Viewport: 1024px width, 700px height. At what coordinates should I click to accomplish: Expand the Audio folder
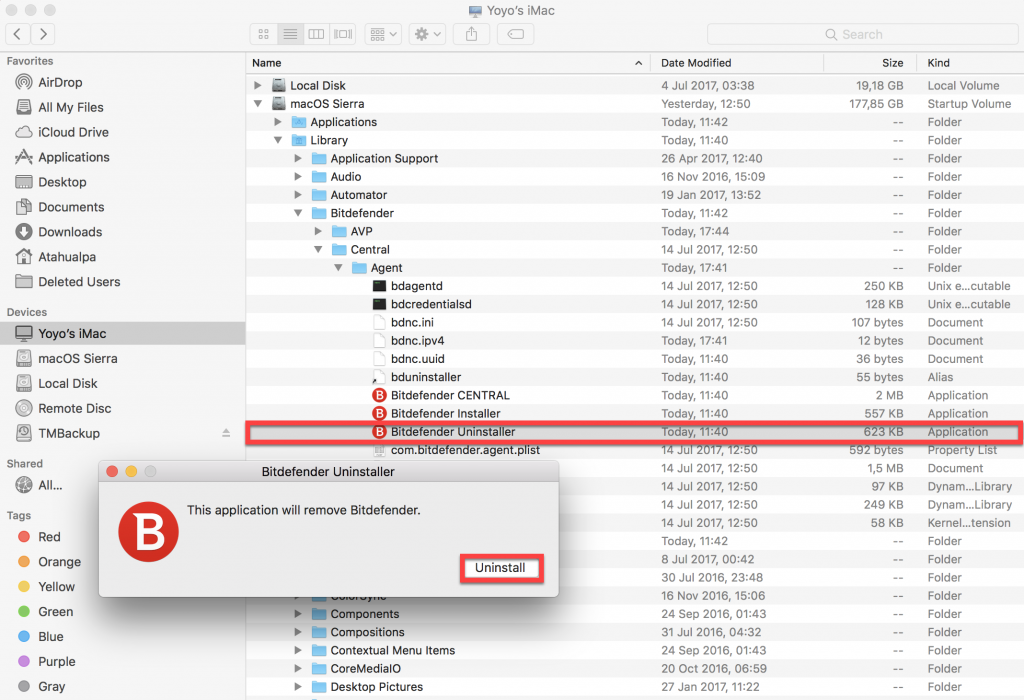[x=298, y=177]
